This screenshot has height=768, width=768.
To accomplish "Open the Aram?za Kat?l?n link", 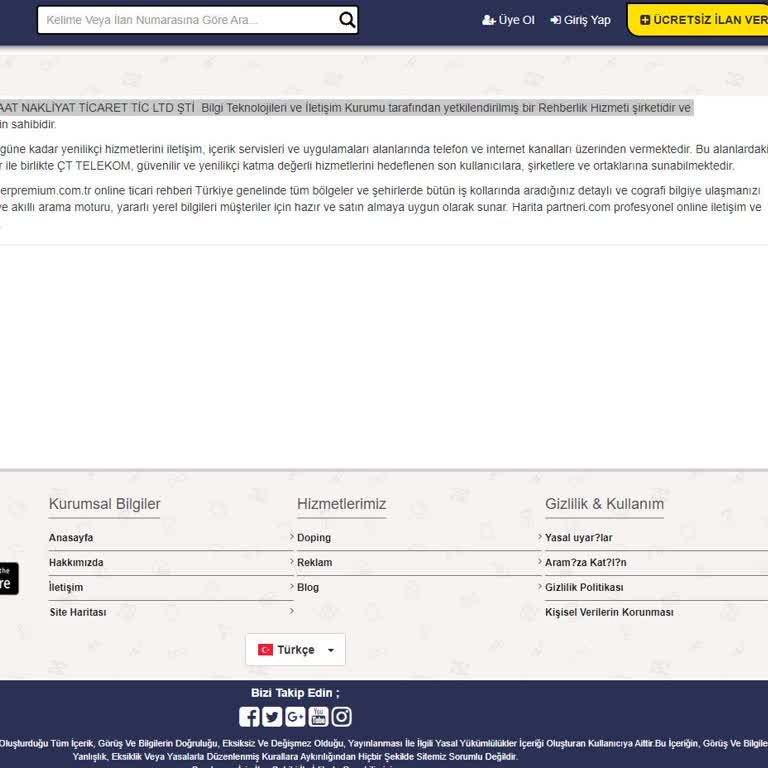I will [585, 562].
